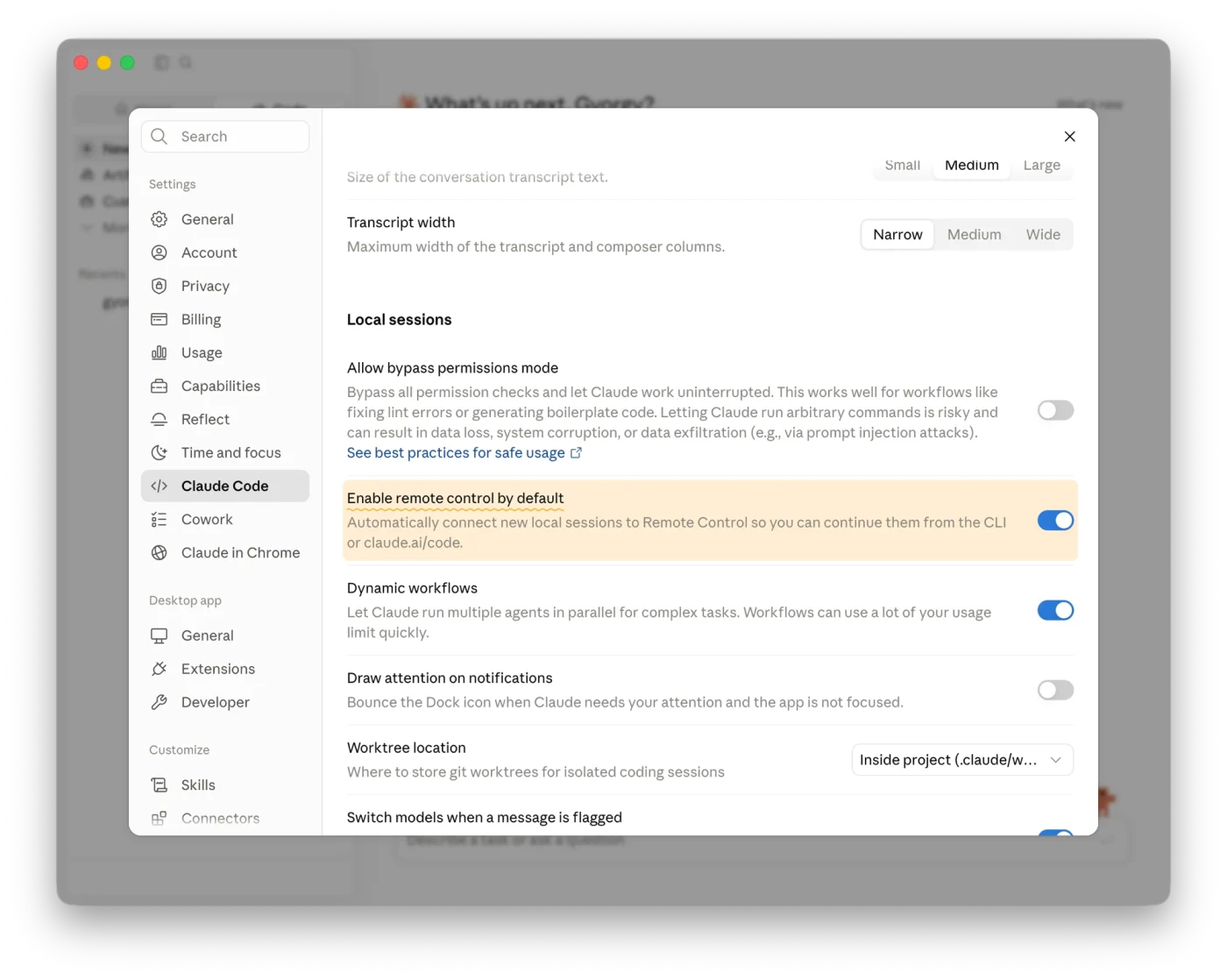Click the Claude in Chrome globe icon
1227x980 pixels.
click(159, 552)
